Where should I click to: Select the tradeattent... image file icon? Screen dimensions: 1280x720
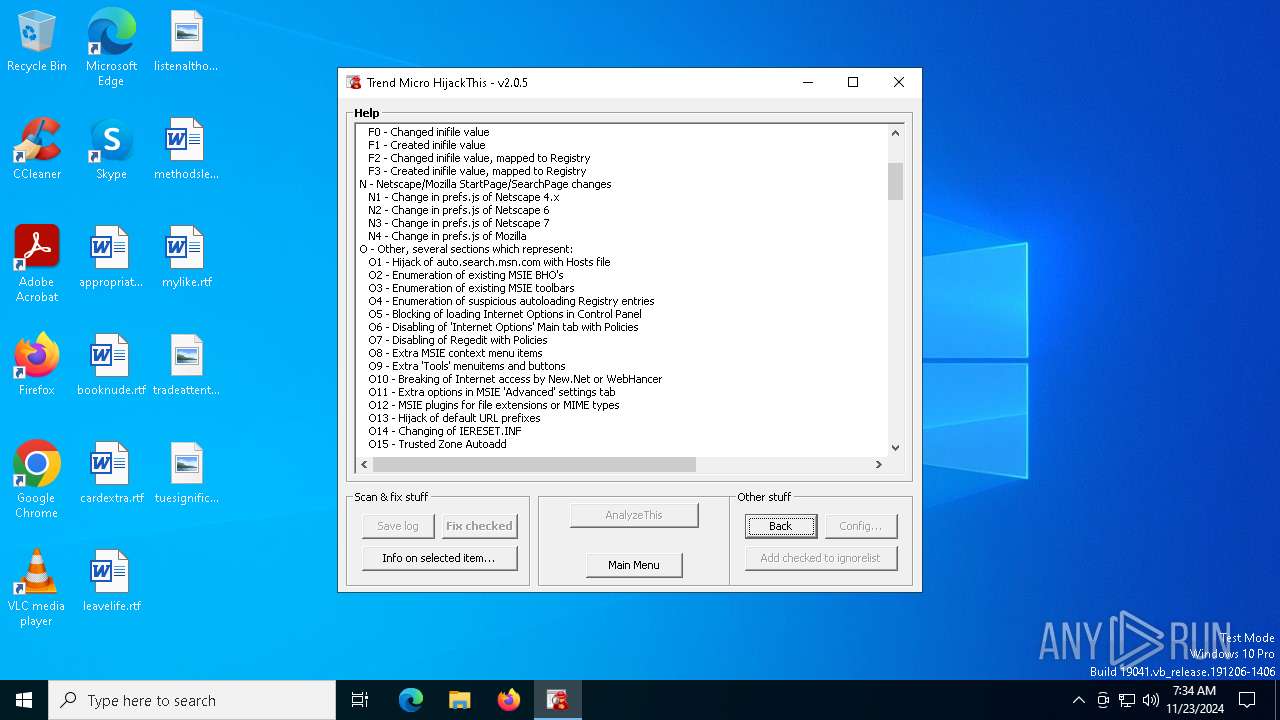point(186,366)
